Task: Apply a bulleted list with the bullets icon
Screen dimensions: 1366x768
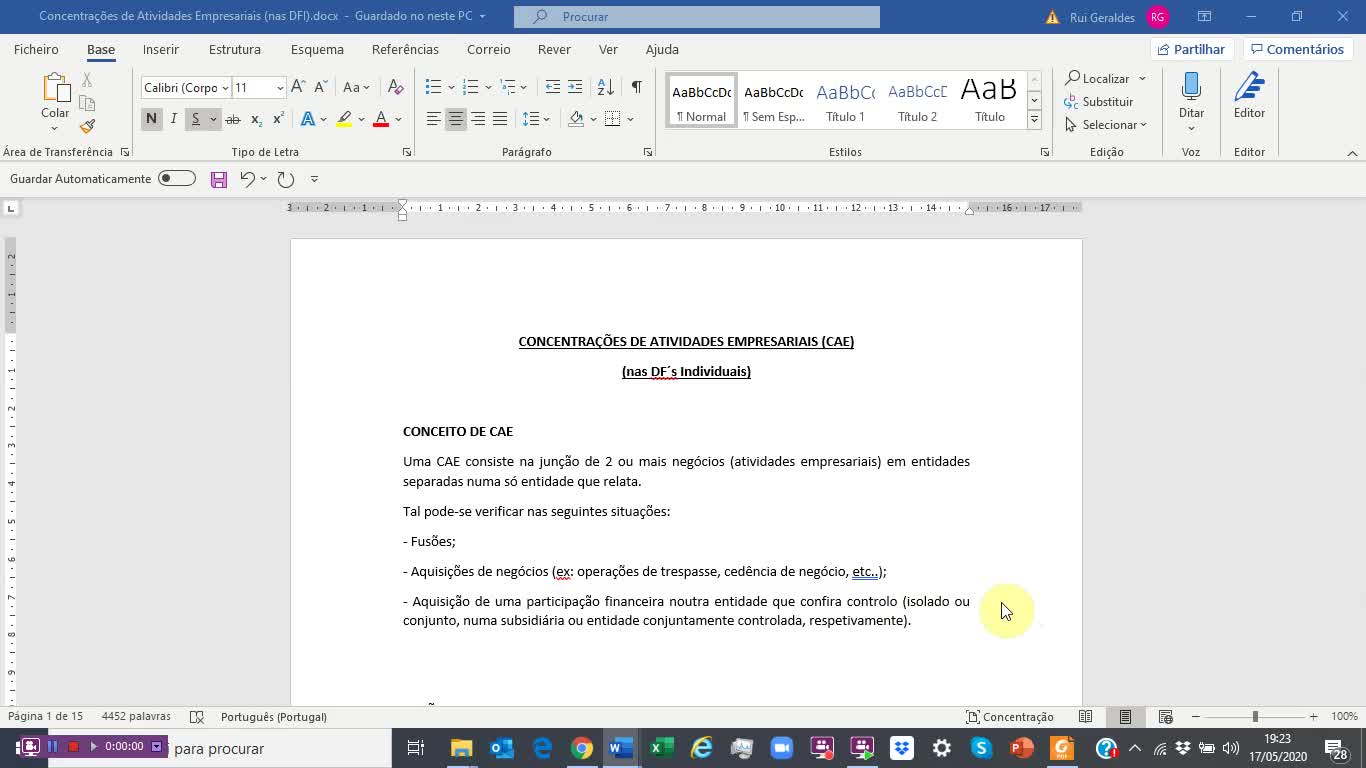Action: (x=432, y=86)
